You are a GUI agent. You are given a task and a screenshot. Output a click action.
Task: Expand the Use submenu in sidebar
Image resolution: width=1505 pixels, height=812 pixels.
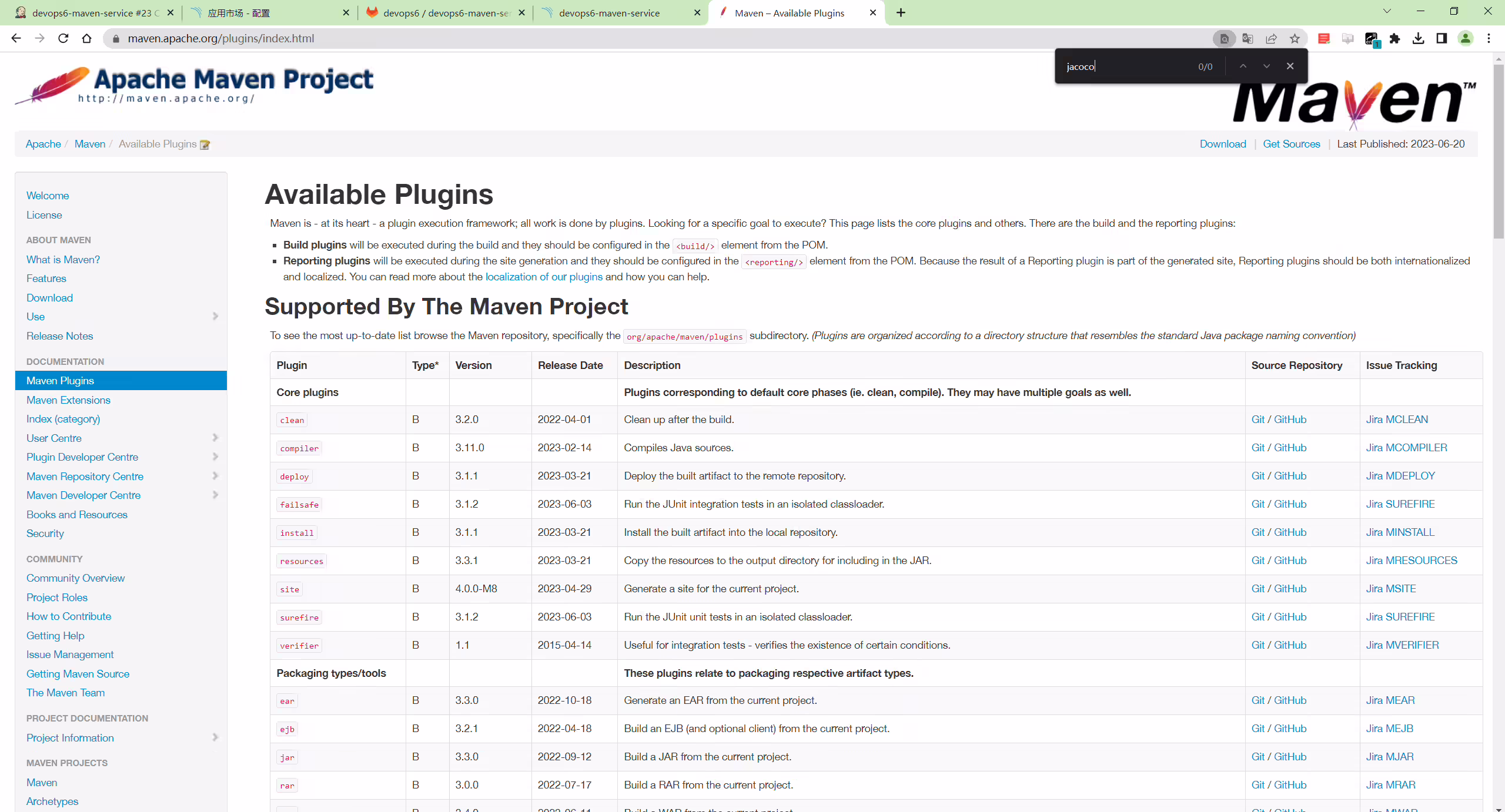(215, 316)
